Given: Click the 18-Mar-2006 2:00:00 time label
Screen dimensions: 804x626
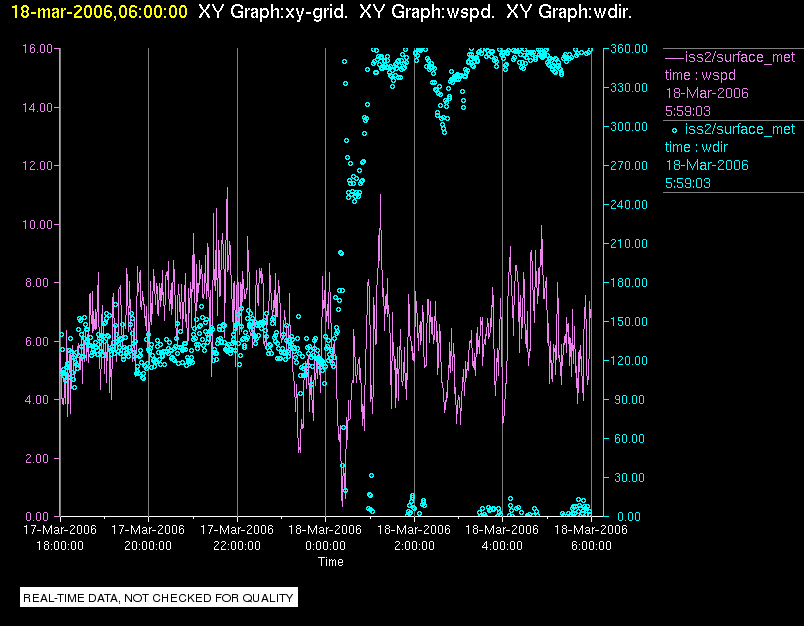Looking at the screenshot, I should click(414, 537).
